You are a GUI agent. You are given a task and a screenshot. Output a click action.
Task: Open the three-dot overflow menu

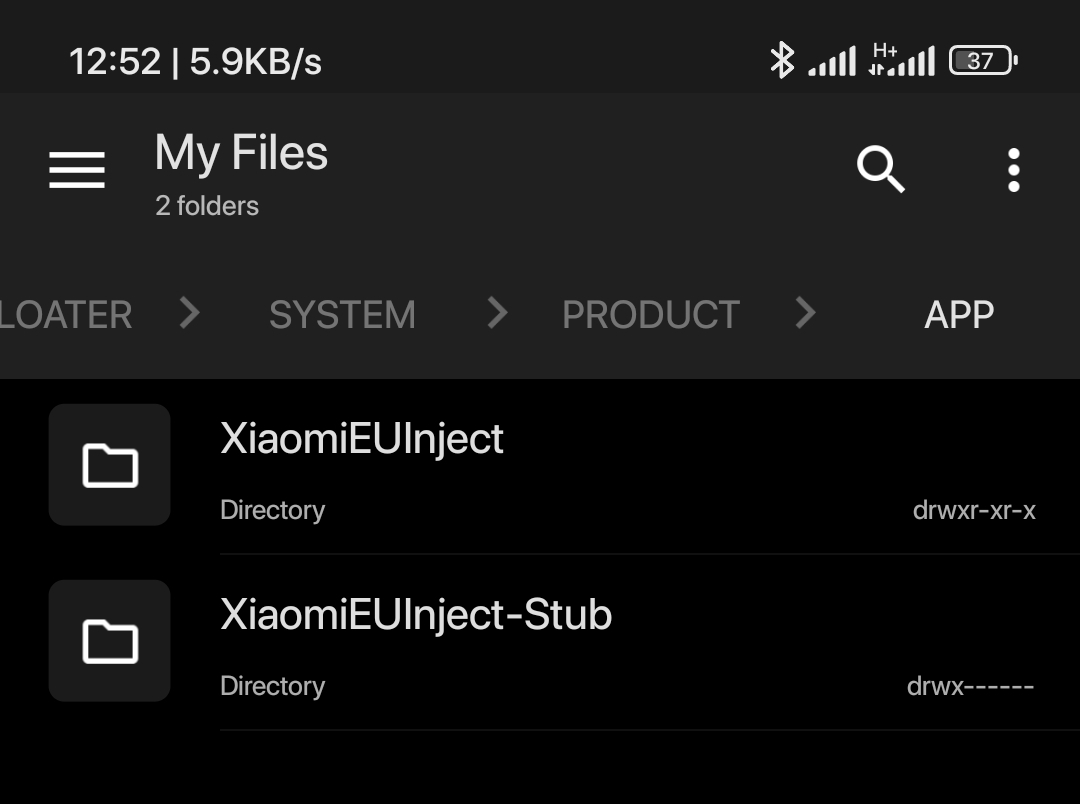click(x=1013, y=170)
